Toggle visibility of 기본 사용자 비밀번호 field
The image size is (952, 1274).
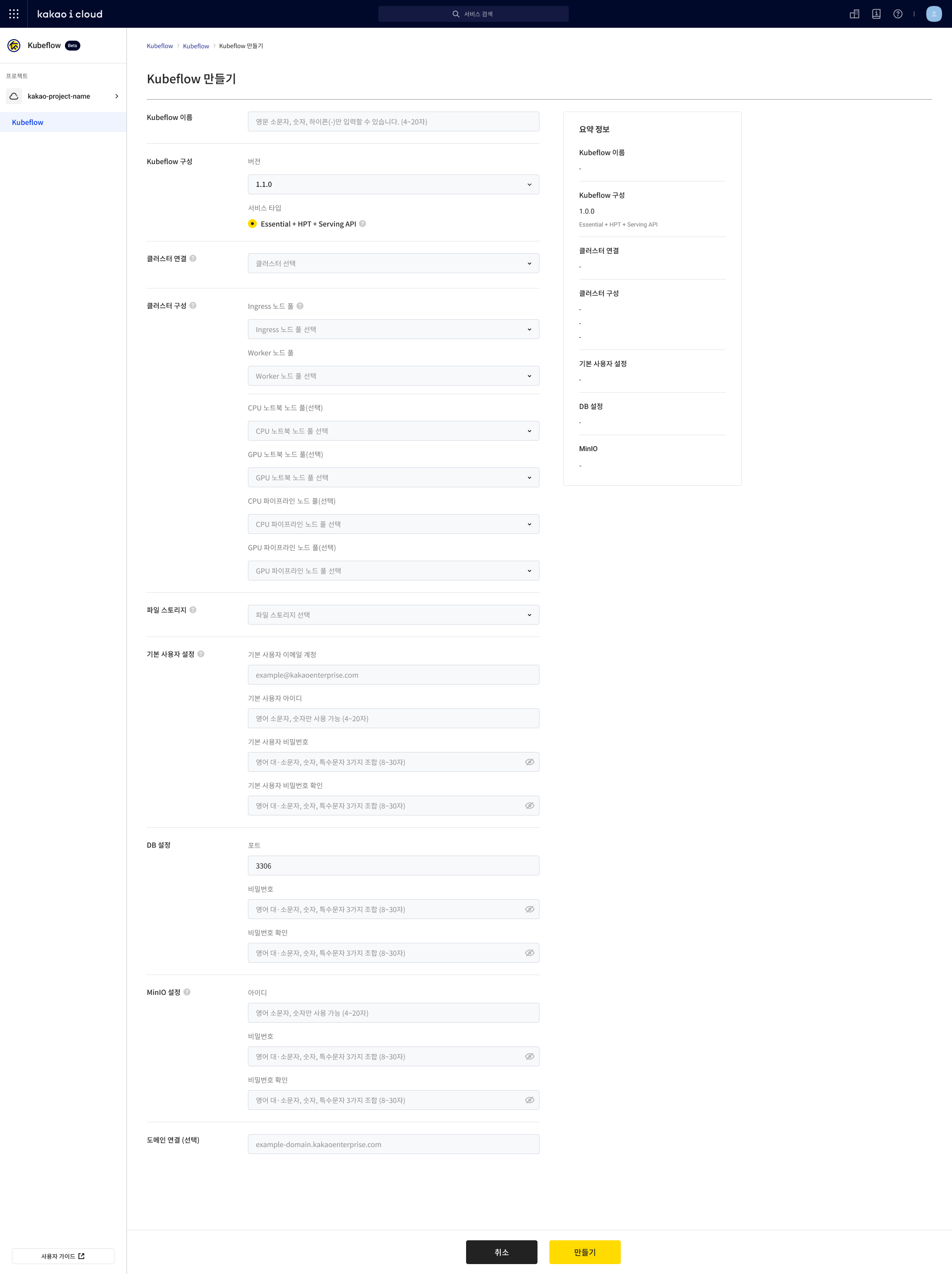point(529,761)
